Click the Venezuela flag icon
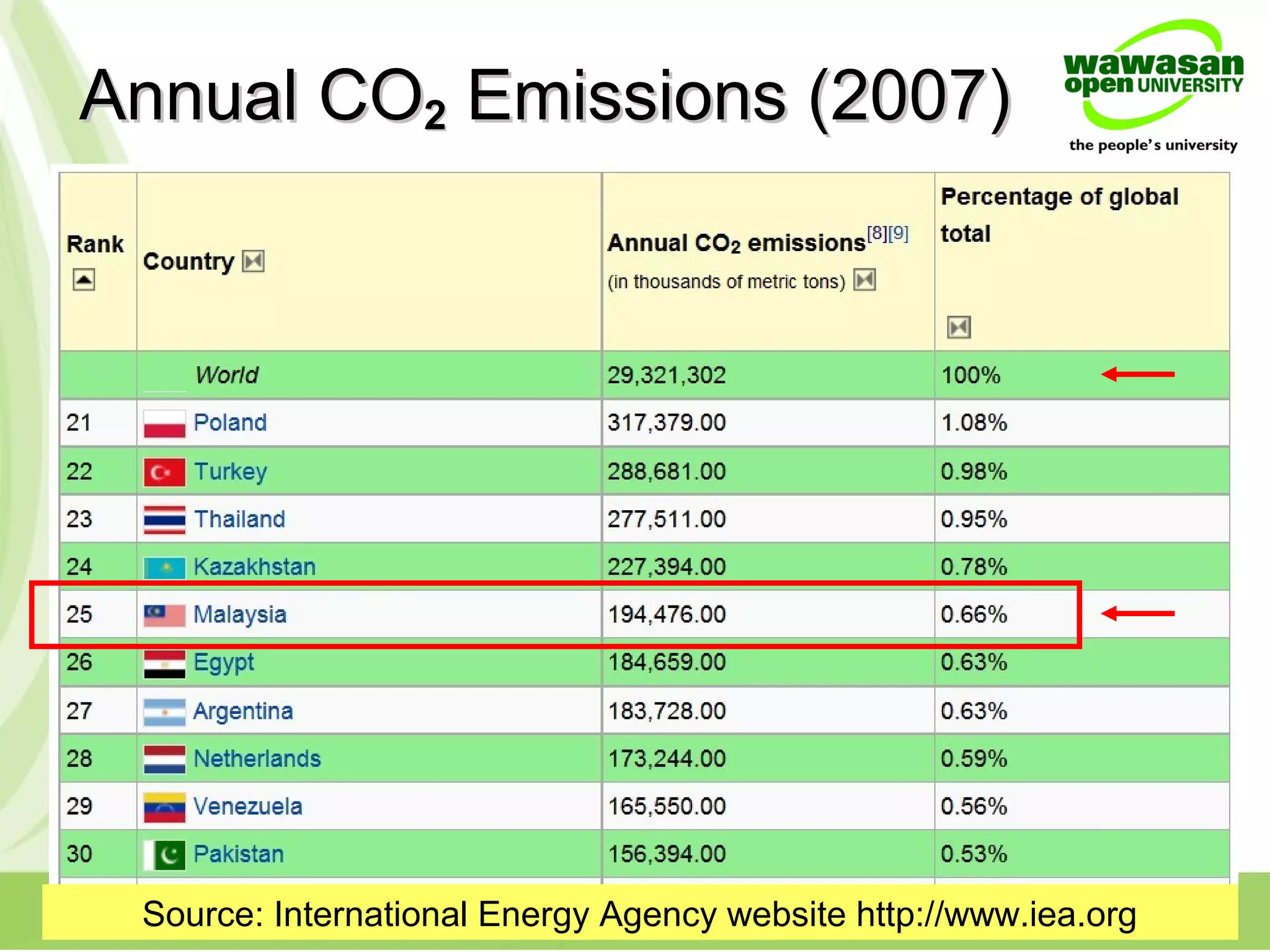The image size is (1270, 952). coord(164,807)
